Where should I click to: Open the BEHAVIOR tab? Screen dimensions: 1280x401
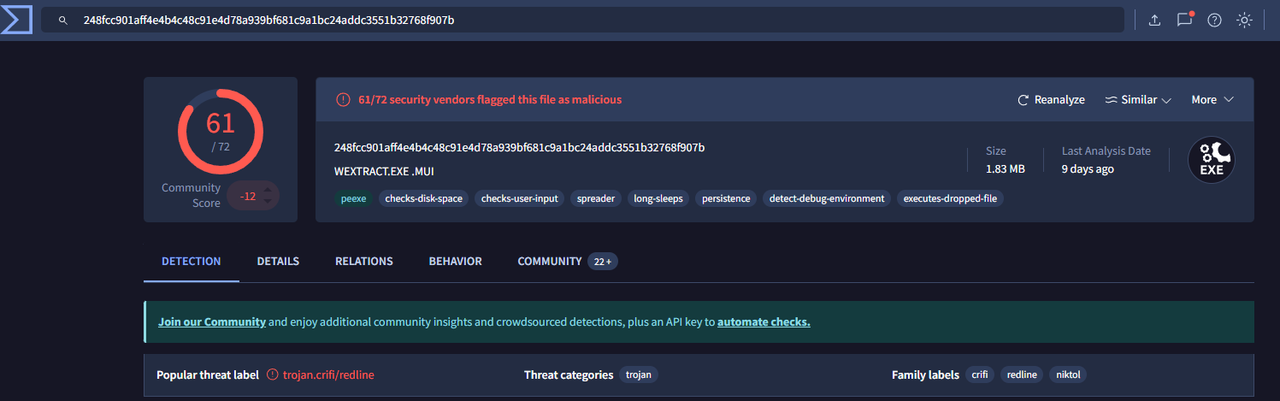click(455, 261)
